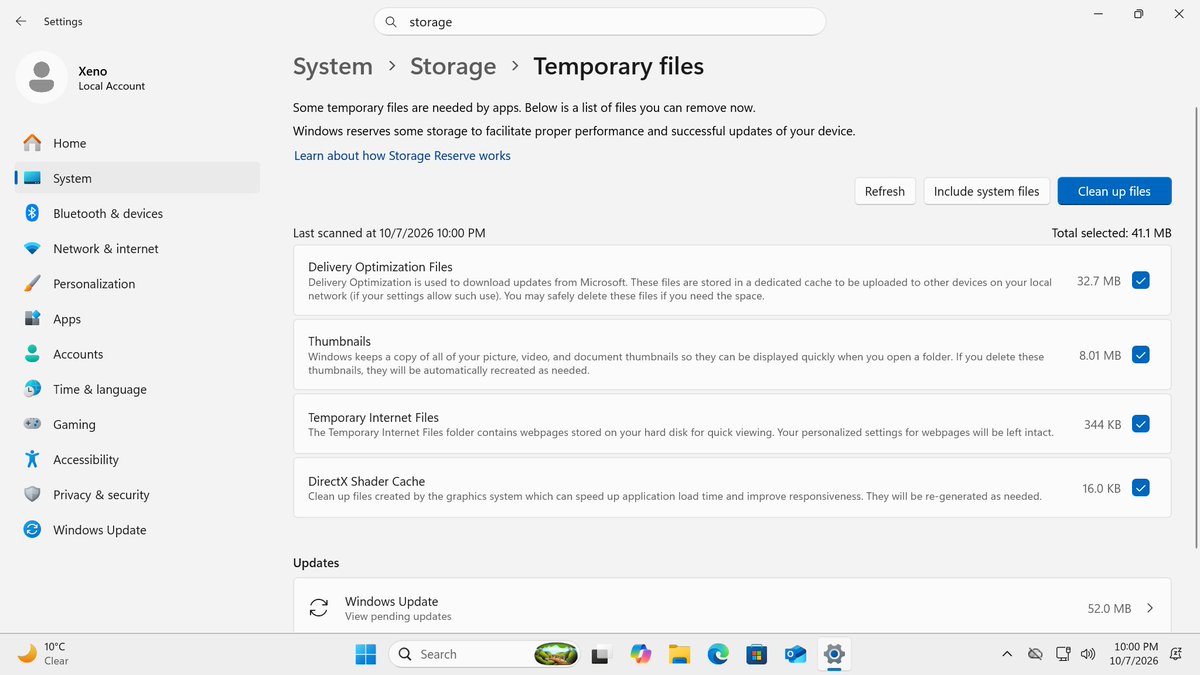Open Home in the sidebar
Image resolution: width=1200 pixels, height=675 pixels.
pos(137,143)
